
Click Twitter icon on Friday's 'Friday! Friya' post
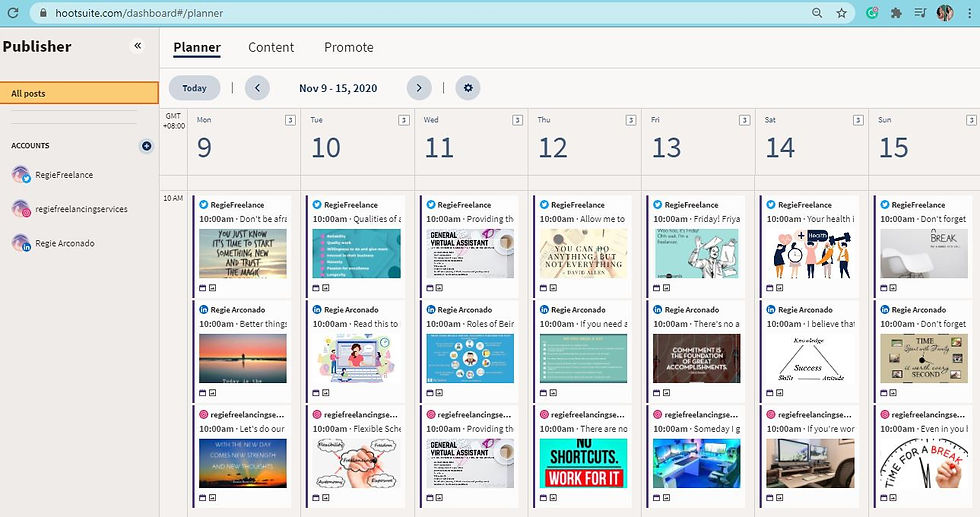click(x=658, y=204)
